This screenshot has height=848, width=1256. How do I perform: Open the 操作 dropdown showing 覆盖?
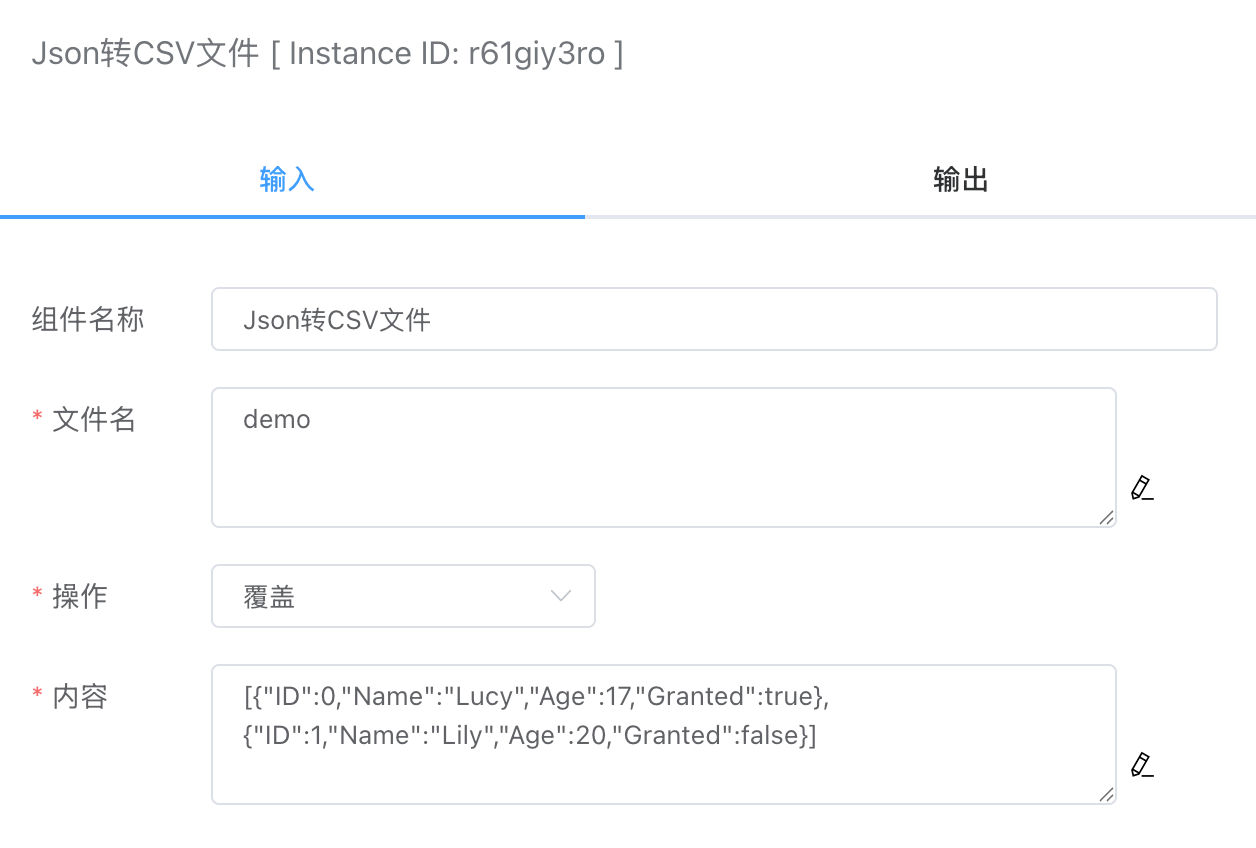click(403, 596)
